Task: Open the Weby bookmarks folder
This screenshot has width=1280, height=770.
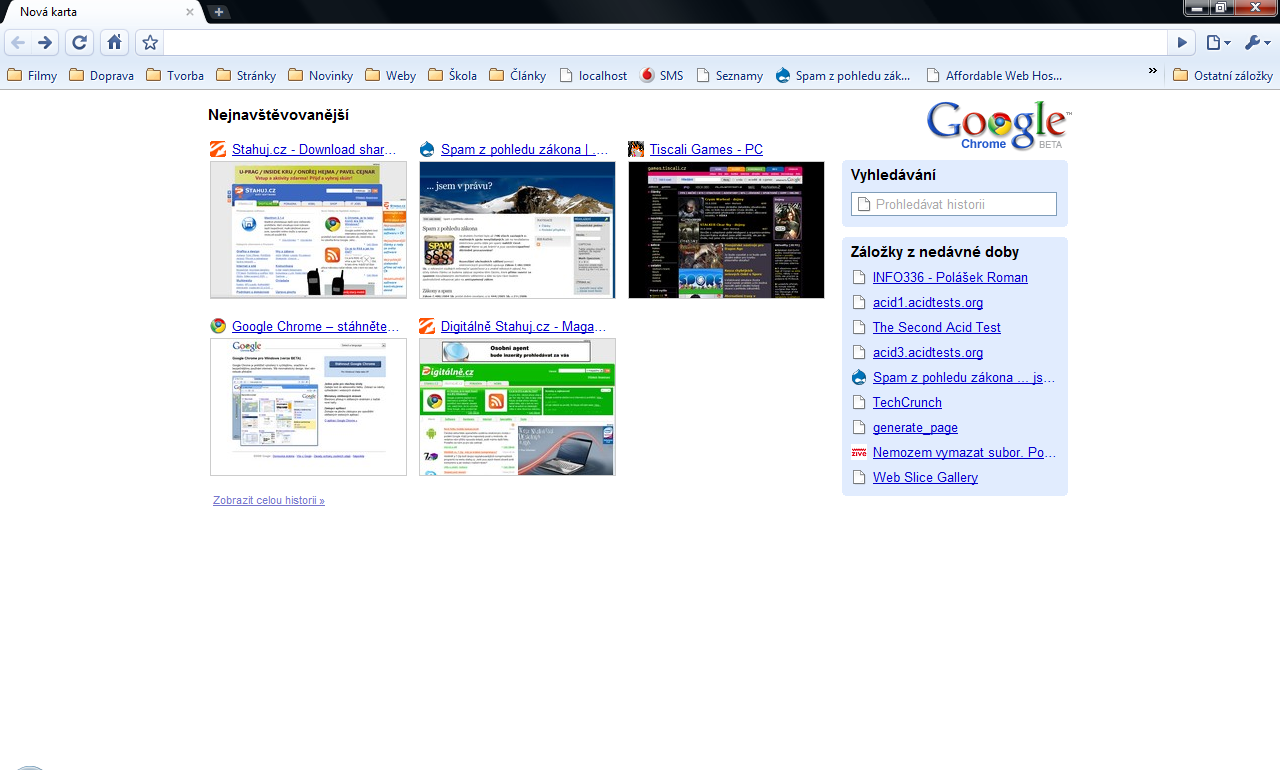Action: point(390,75)
